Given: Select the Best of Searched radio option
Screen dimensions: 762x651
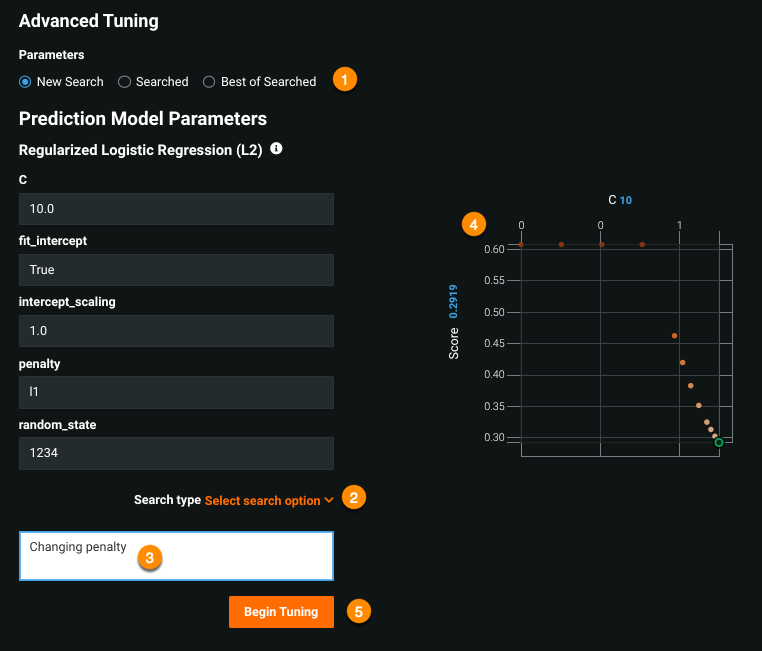Looking at the screenshot, I should coord(209,82).
